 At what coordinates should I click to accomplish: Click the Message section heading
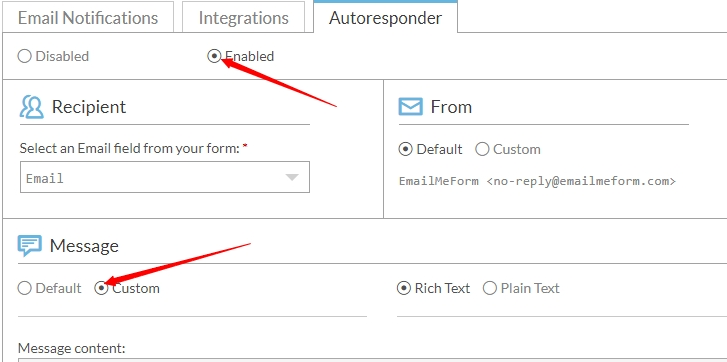pos(84,246)
